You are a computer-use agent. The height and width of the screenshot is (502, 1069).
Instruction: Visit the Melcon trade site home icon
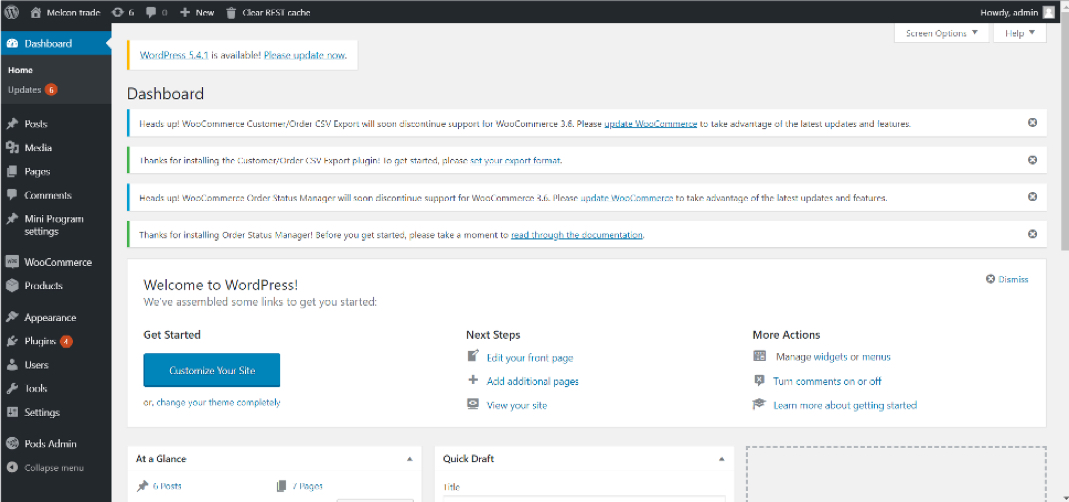pos(36,12)
